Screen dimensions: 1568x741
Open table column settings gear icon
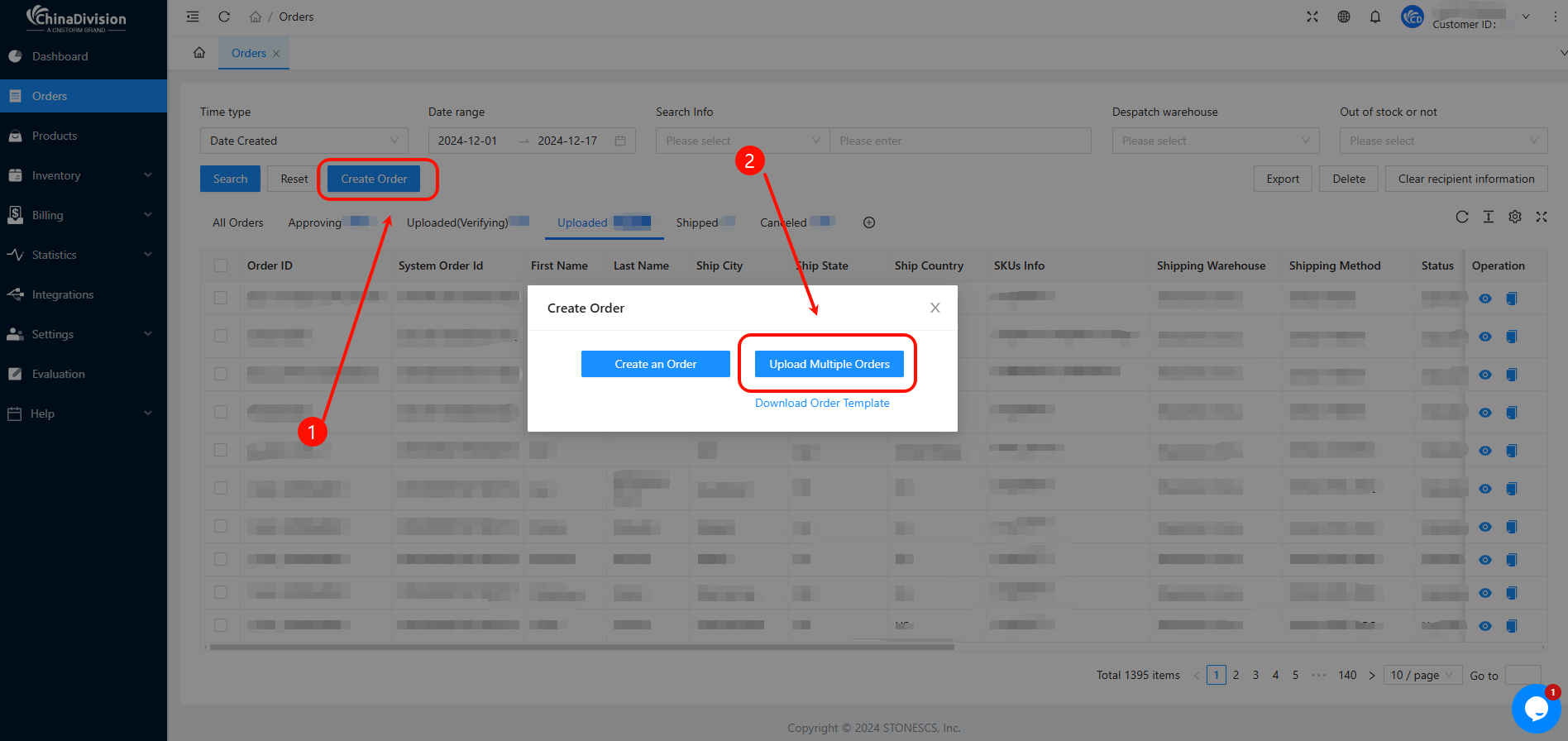tap(1514, 217)
